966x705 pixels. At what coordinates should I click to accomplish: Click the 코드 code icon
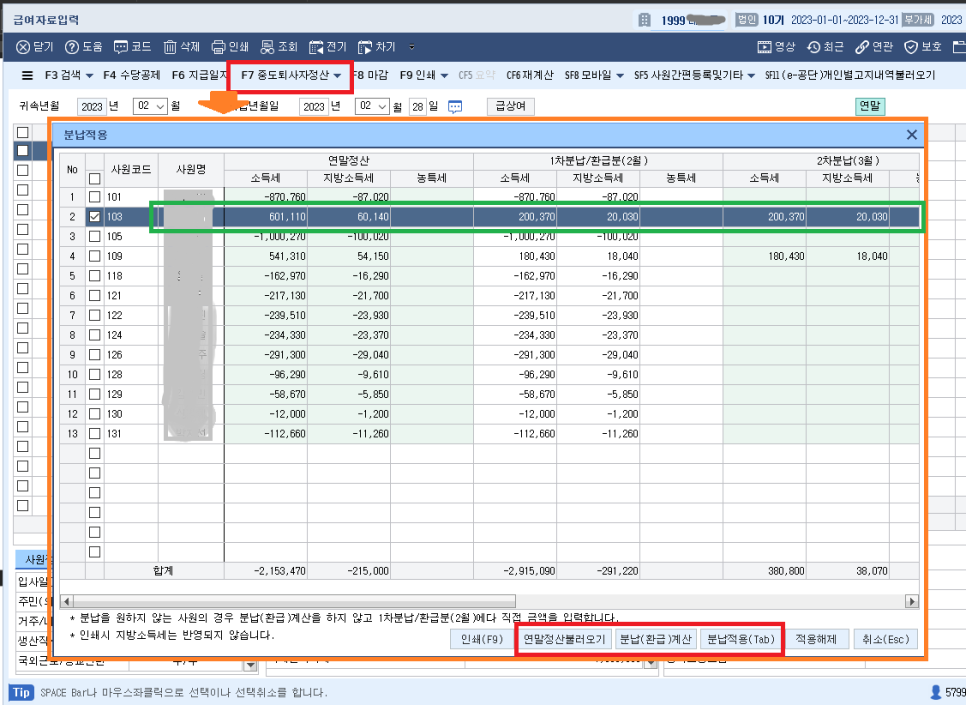click(121, 47)
